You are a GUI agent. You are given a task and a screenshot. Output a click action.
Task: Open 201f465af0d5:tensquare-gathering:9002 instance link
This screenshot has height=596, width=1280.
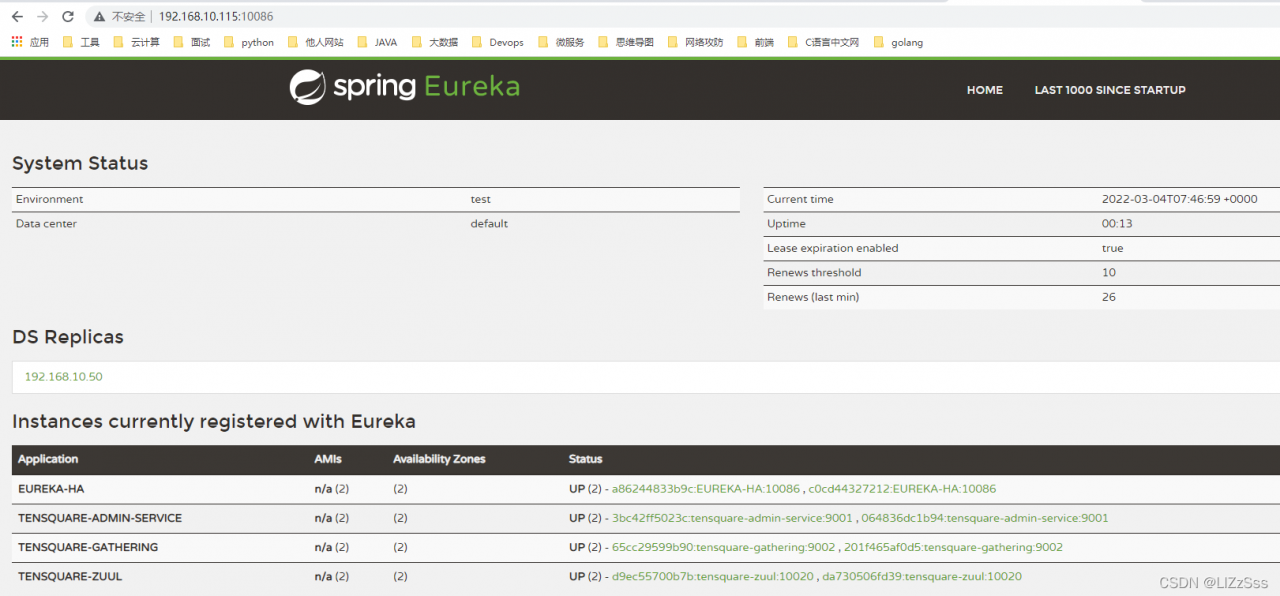[954, 547]
